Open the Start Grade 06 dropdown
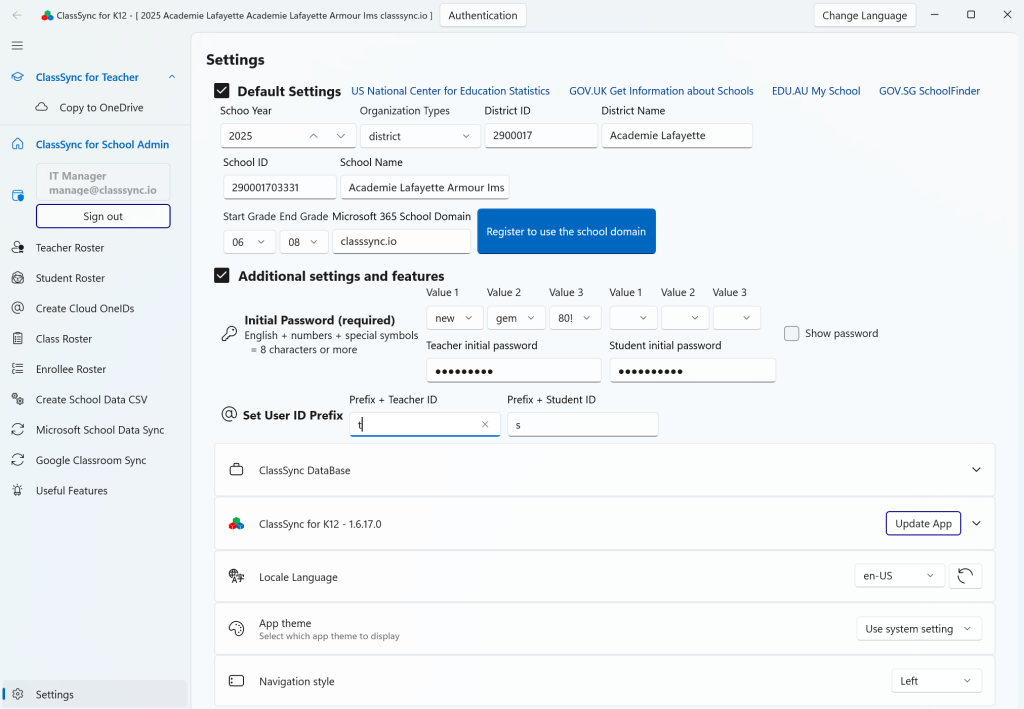The width and height of the screenshot is (1024, 709). (x=249, y=242)
